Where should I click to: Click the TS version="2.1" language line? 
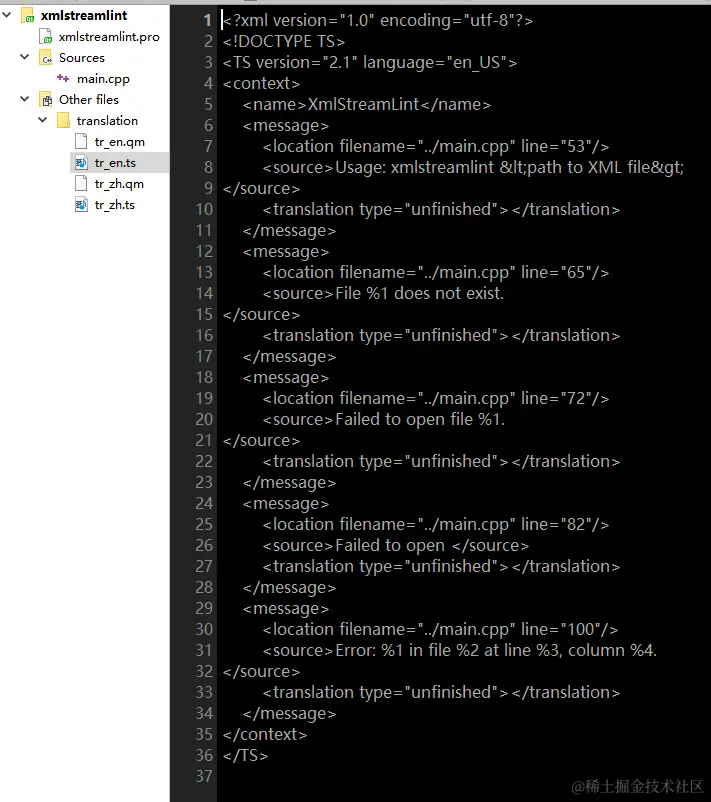click(x=370, y=62)
